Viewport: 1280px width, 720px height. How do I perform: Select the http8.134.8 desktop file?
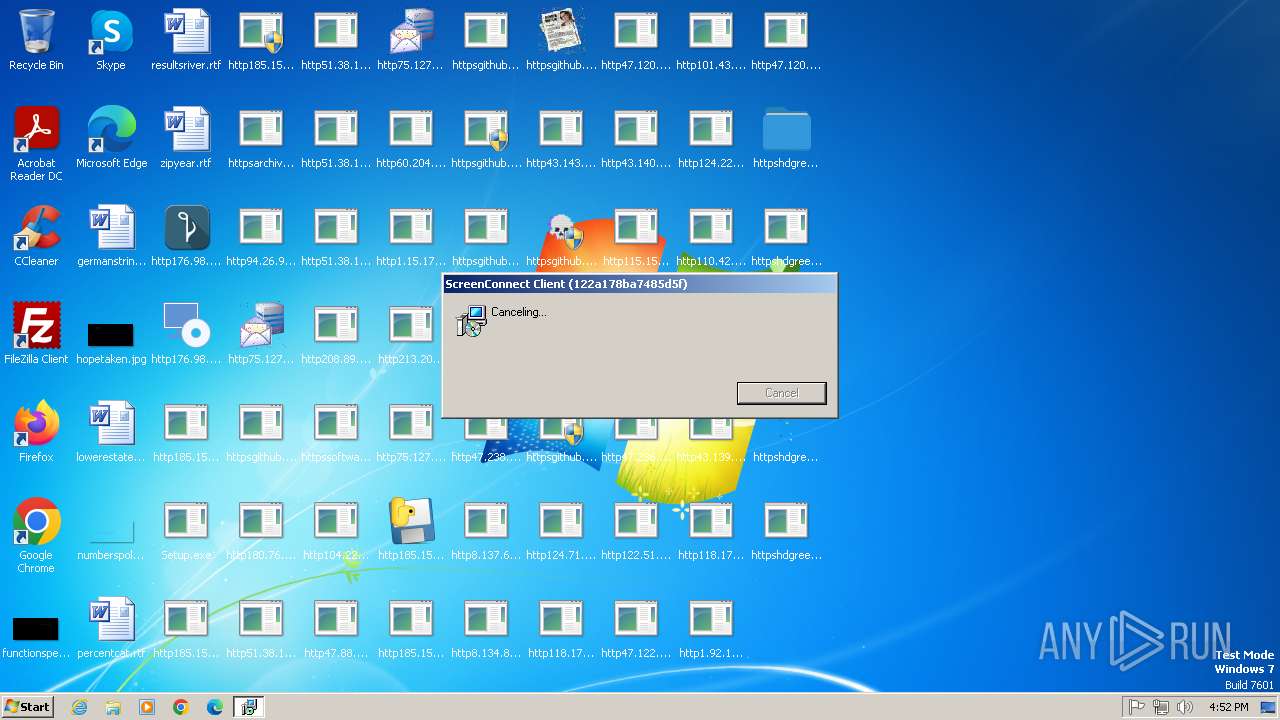(486, 628)
